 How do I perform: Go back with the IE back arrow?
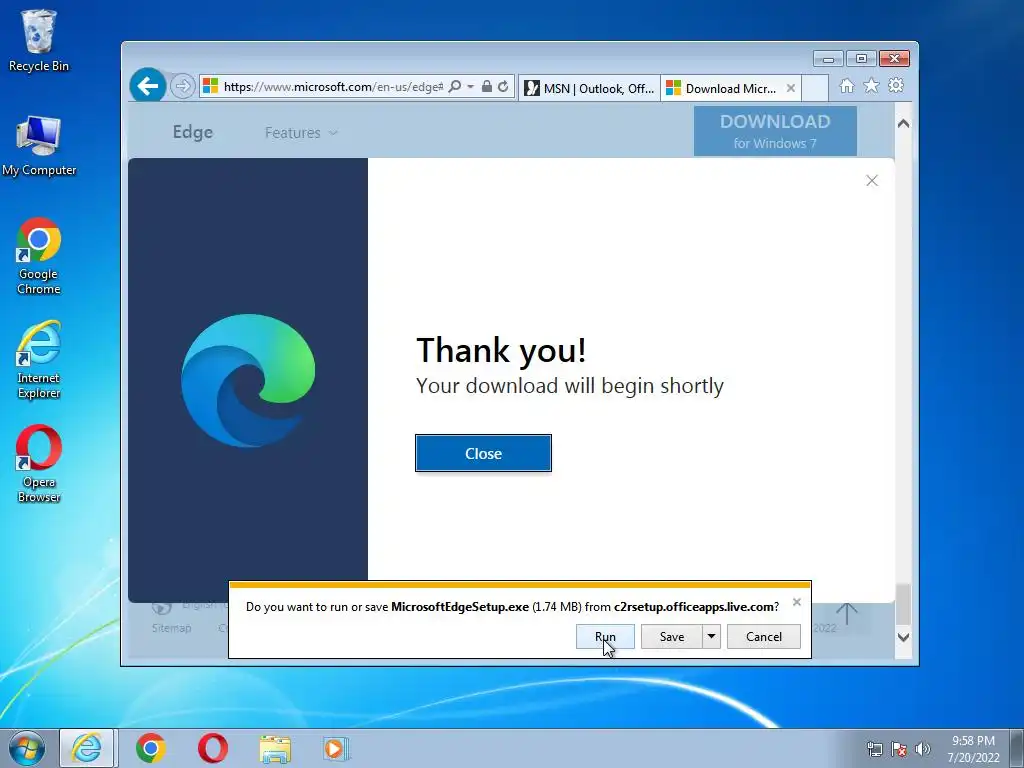(148, 86)
